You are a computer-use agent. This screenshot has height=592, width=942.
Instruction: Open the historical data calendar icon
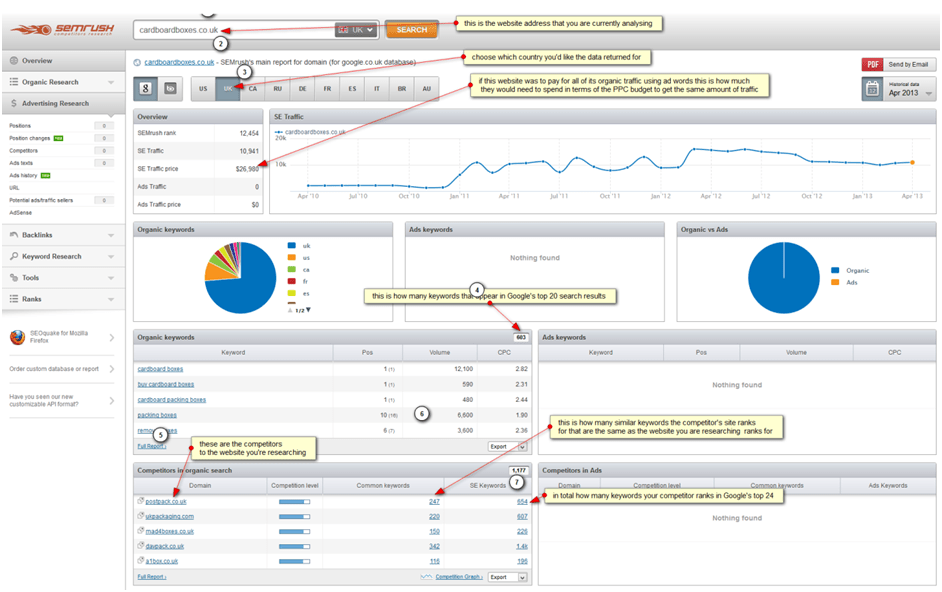click(872, 89)
